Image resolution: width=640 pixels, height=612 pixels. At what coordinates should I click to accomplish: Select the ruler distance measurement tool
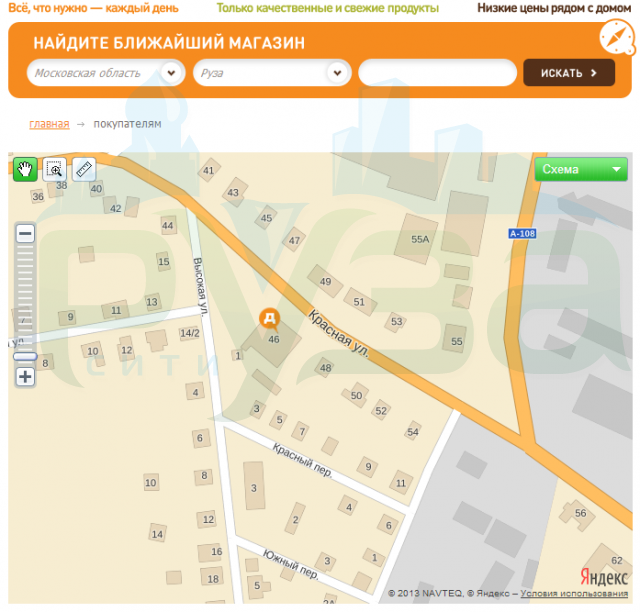(83, 169)
